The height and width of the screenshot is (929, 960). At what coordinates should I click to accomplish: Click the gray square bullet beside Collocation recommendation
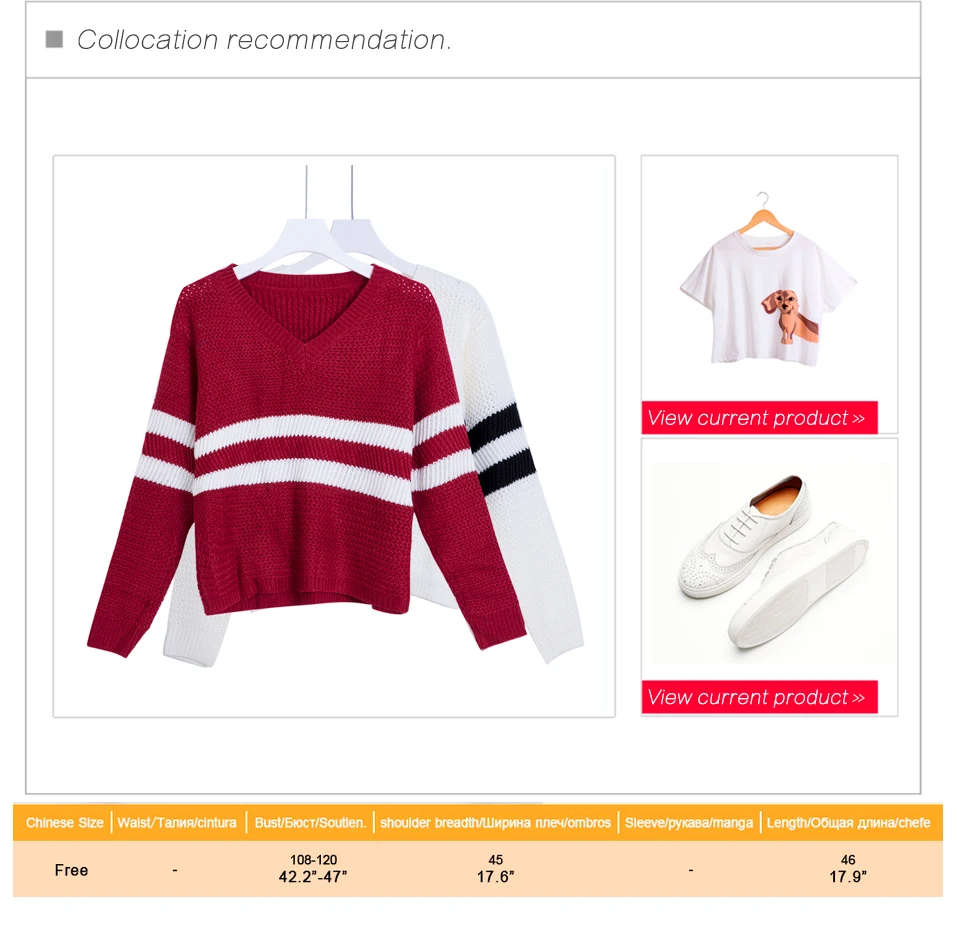coord(54,39)
